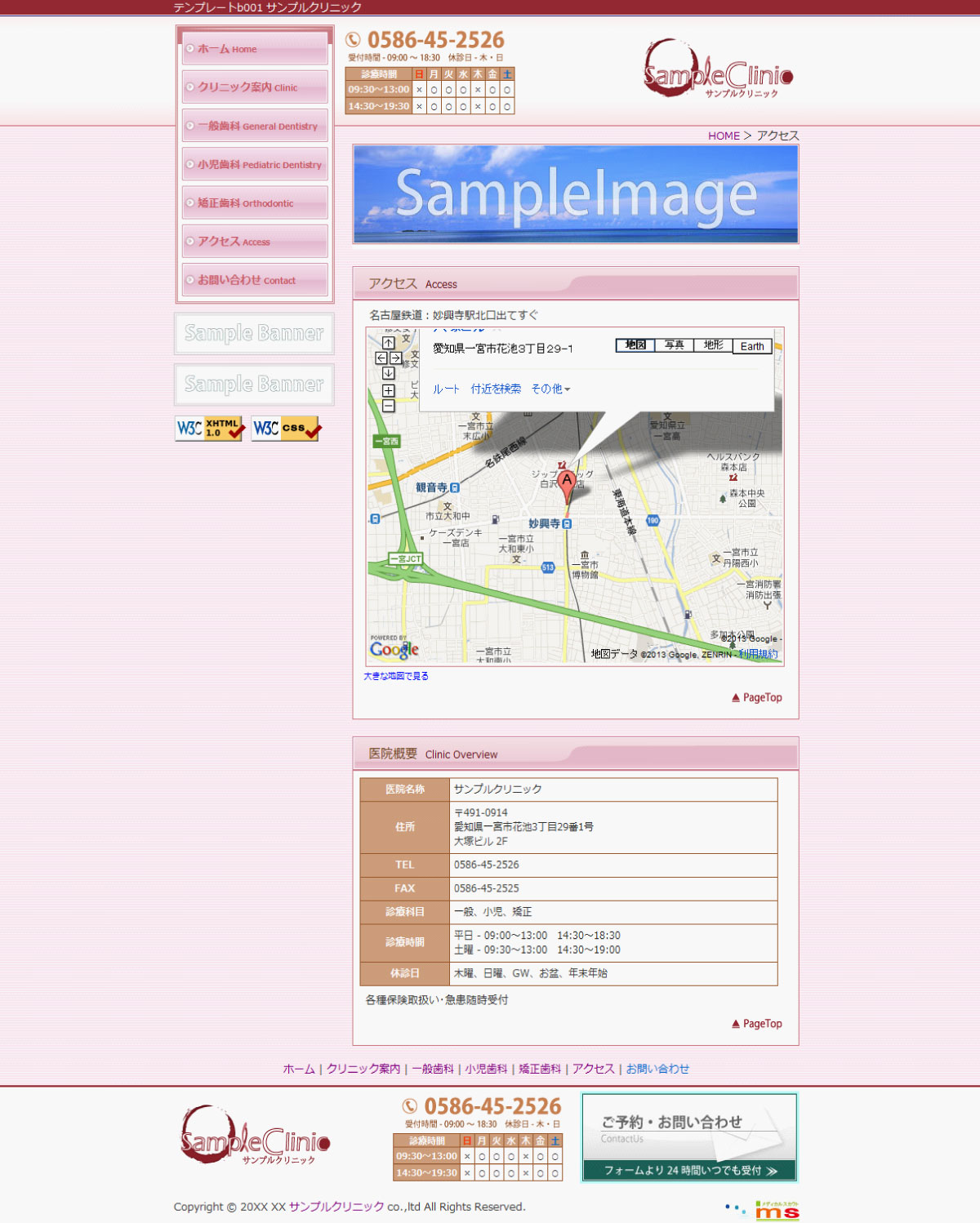The height and width of the screenshot is (1223, 980).
Task: Pan the map right with the arrow
Action: pyautogui.click(x=396, y=358)
